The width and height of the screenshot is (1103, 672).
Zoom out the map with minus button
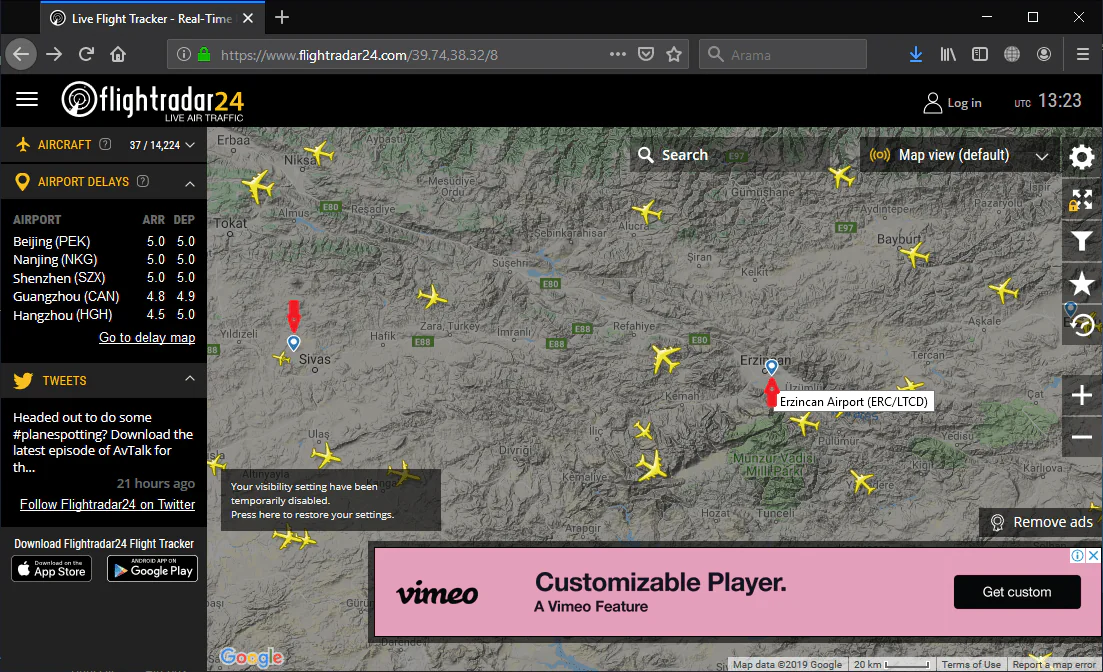[x=1081, y=437]
